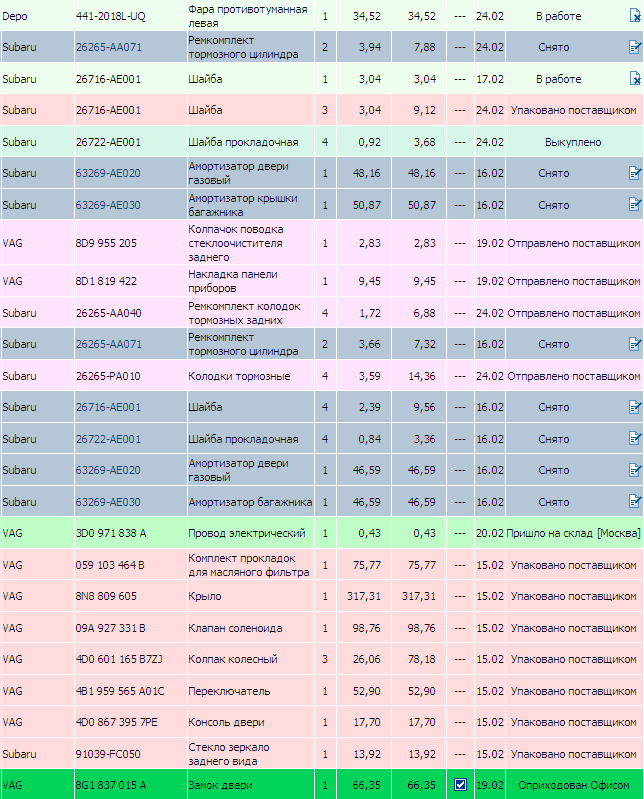This screenshot has width=644, height=799.
Task: Open link 63269-AE030 in Амортизатор багажника row
Action: 108,502
